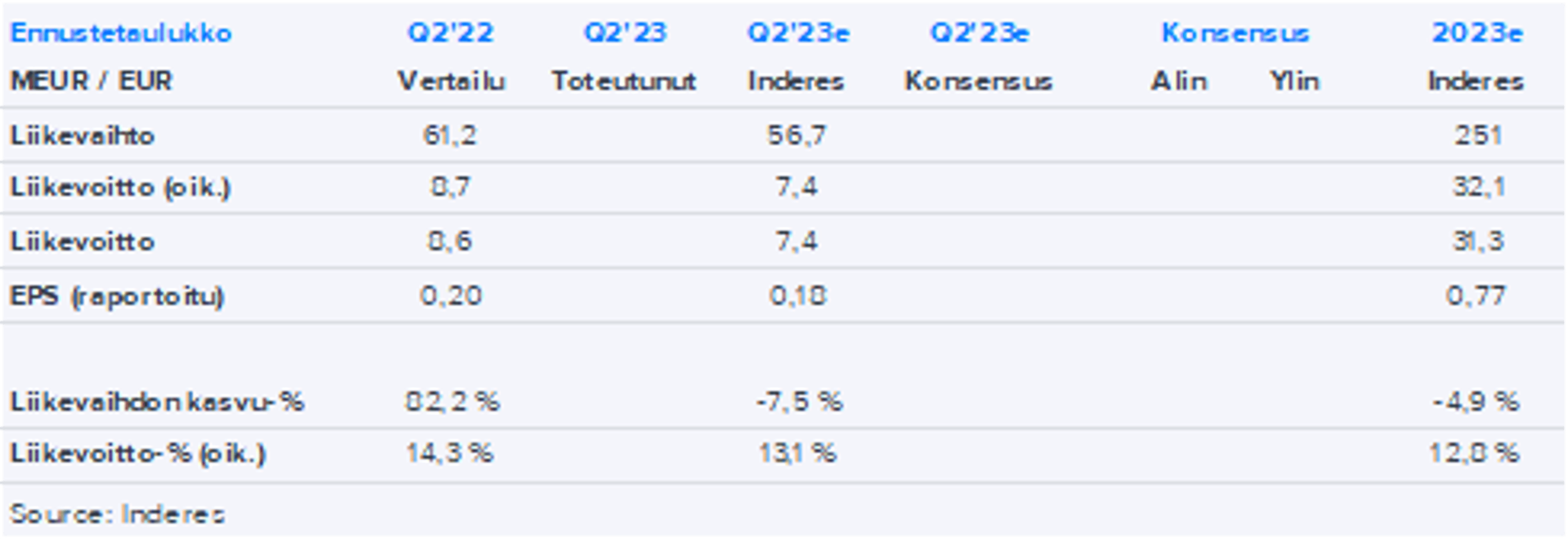Select the Liikevoitto (oik.) row label
Image resolution: width=1568 pixels, height=539 pixels.
tap(120, 187)
